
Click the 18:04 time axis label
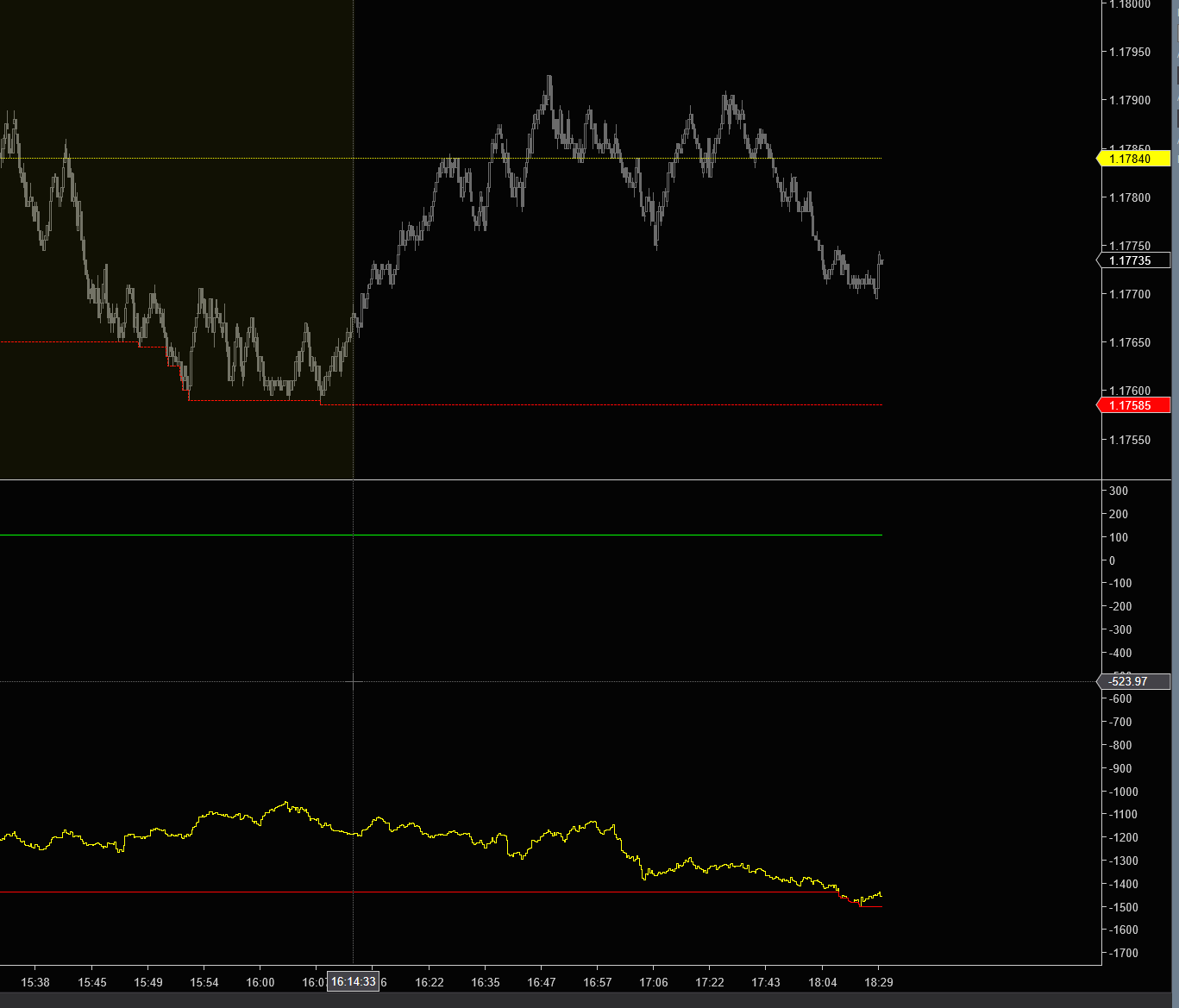pos(823,982)
